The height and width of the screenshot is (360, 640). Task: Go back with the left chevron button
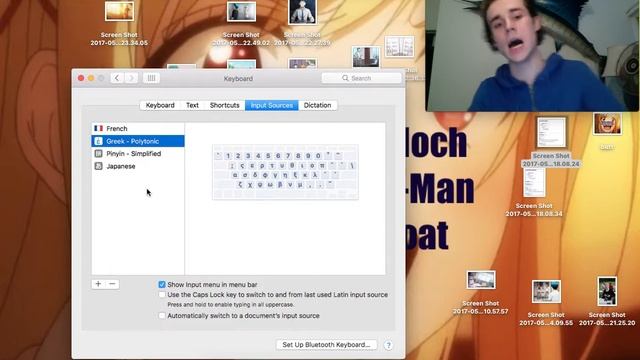(x=117, y=78)
